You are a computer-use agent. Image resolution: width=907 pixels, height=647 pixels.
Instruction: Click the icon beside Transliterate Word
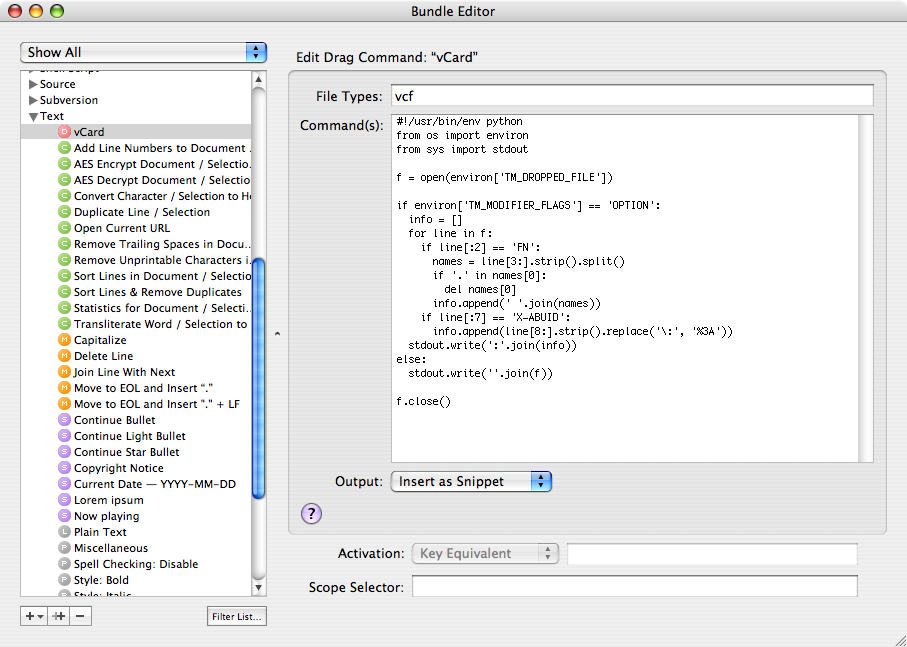64,324
